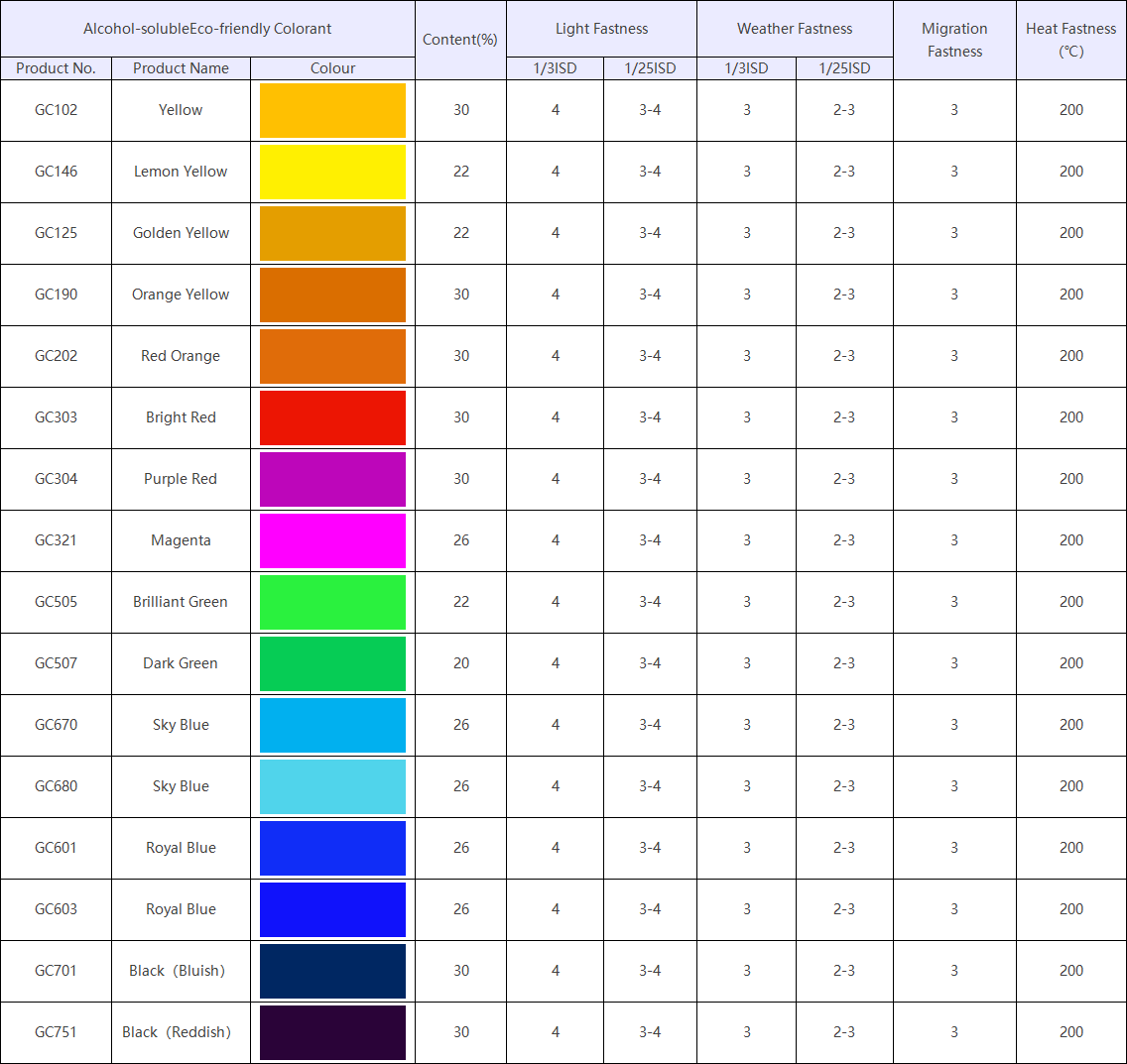Click the 'Bright Red' product name
1127x1064 pixels.
tap(181, 417)
